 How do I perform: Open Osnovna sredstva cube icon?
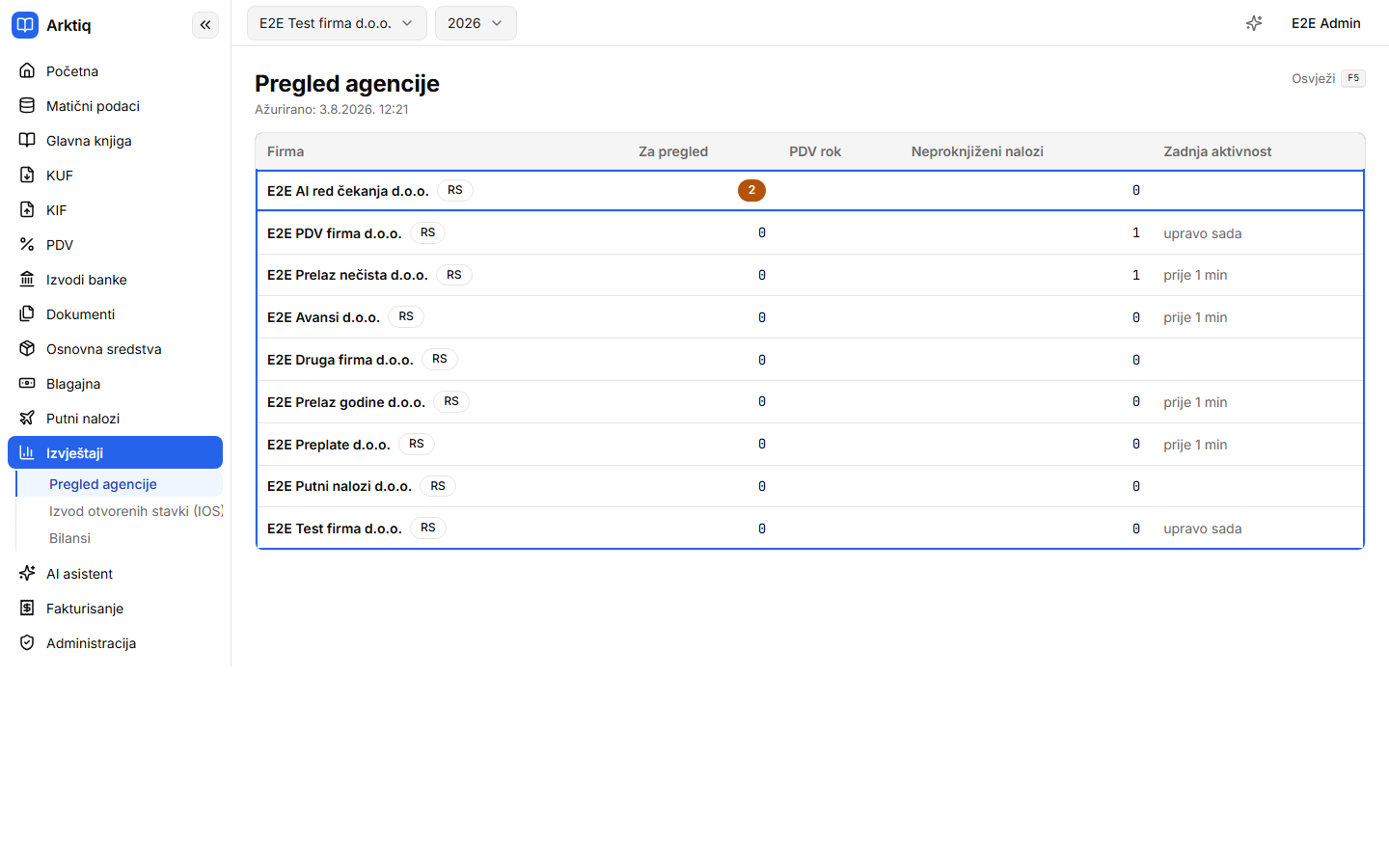pos(27,349)
